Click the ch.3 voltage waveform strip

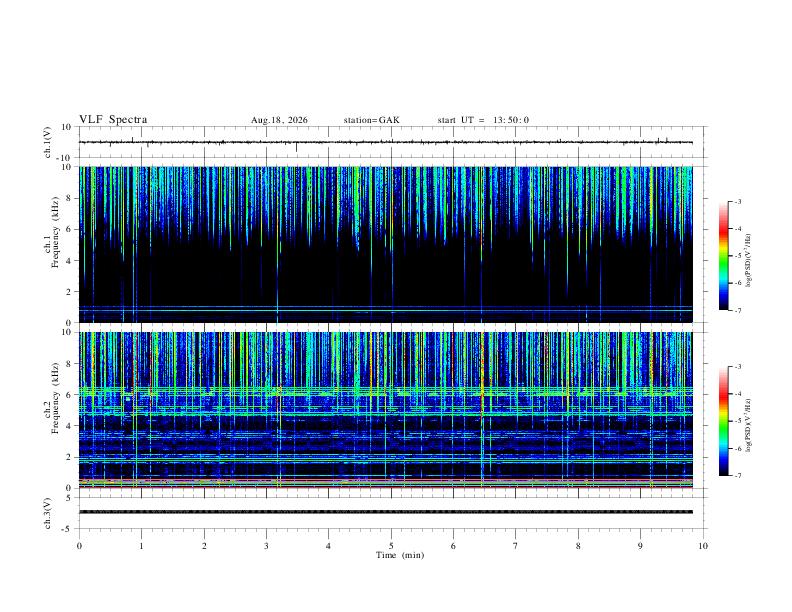(385, 512)
